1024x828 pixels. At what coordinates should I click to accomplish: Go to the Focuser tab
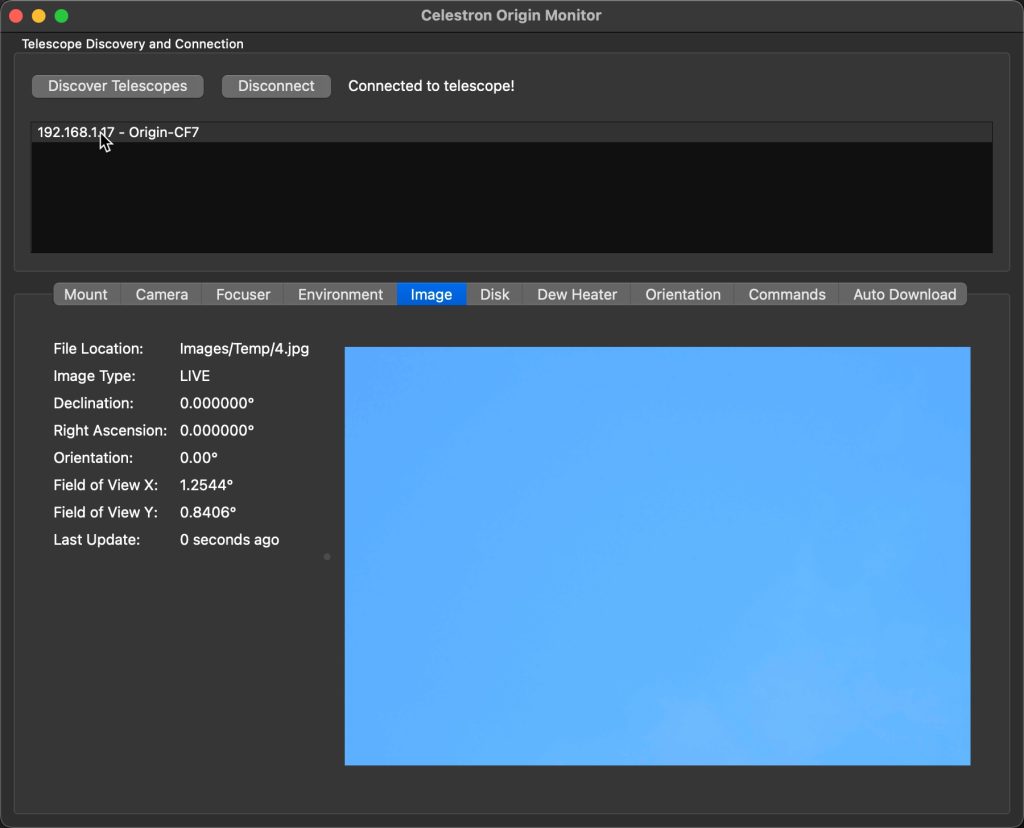point(243,295)
